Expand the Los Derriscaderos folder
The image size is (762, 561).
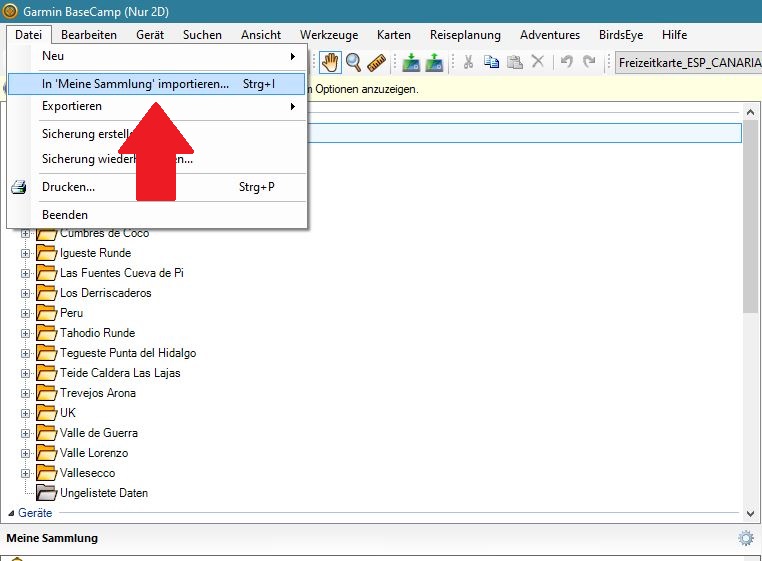(x=25, y=294)
